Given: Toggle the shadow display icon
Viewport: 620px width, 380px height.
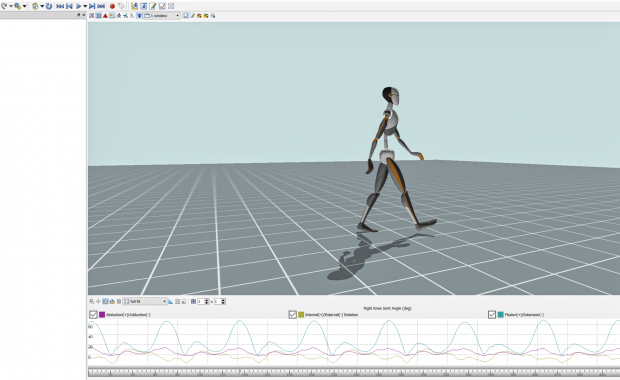Looking at the screenshot, I should coord(112,16).
